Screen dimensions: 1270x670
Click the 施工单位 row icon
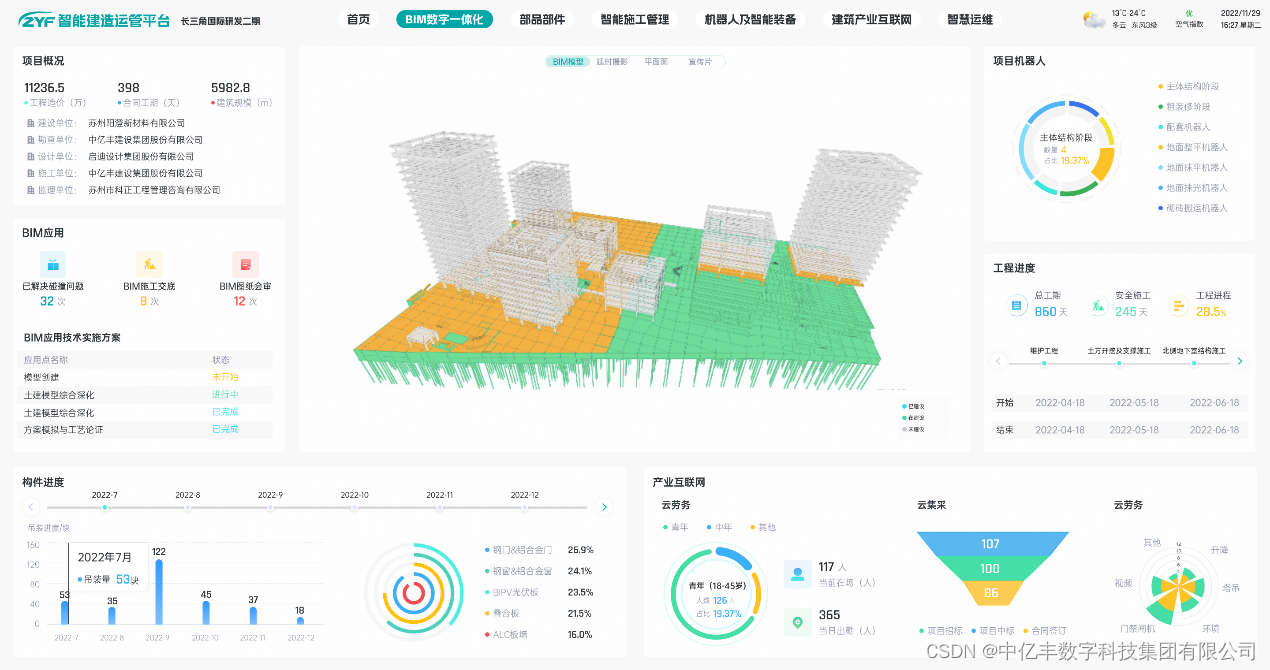[x=30, y=174]
